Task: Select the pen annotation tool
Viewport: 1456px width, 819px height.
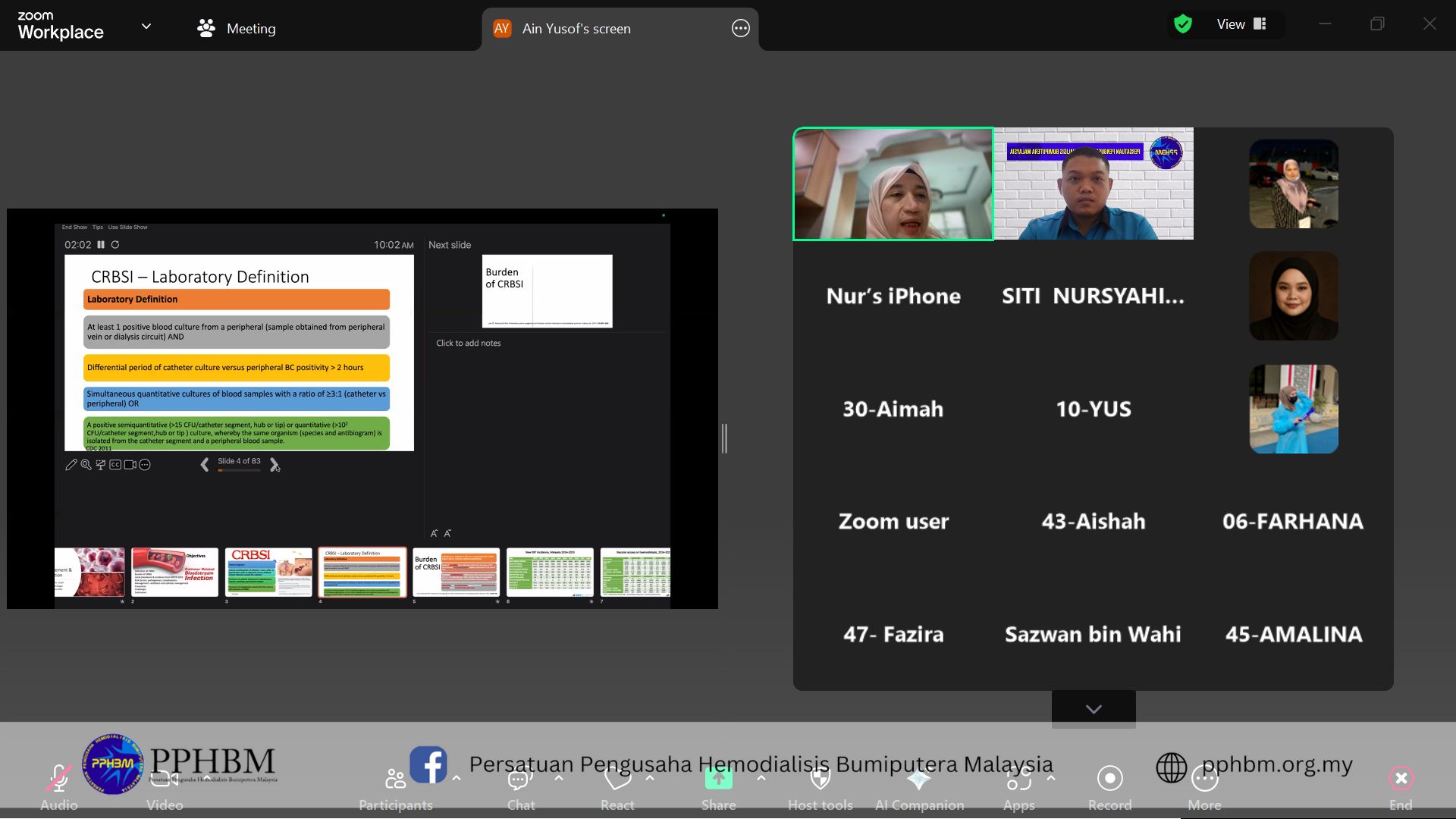Action: [x=71, y=465]
